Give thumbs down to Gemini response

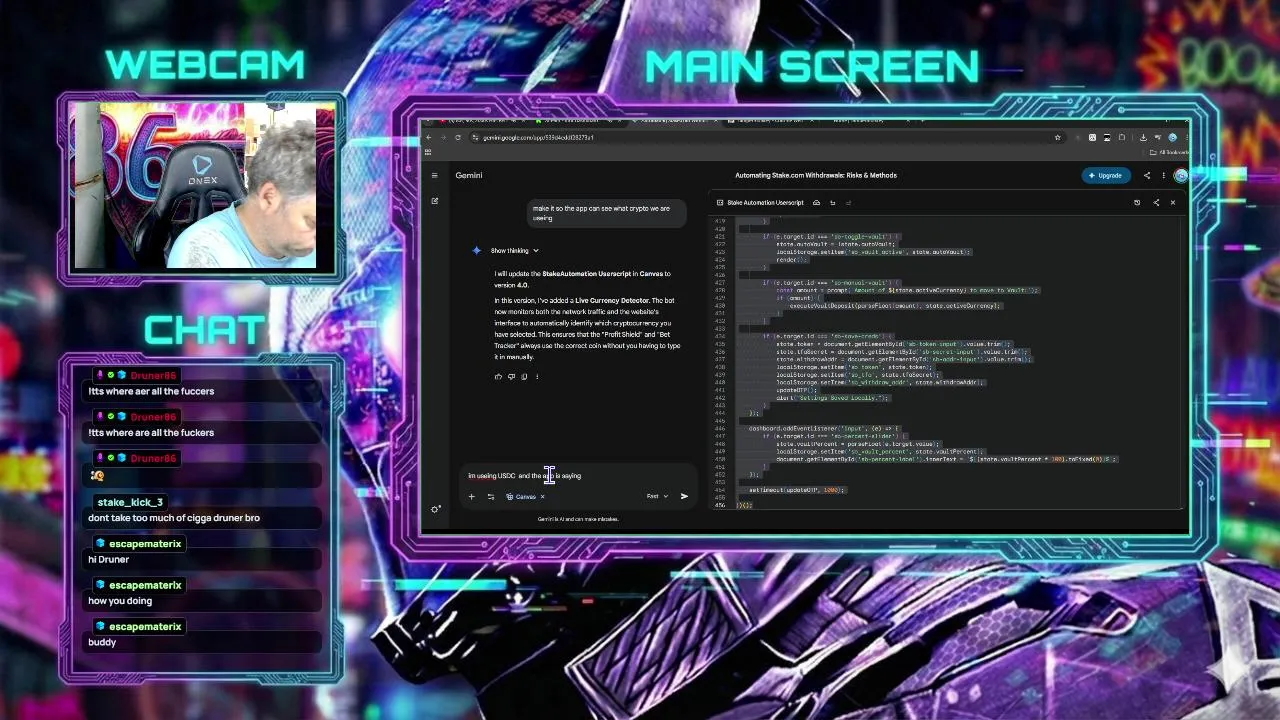pos(511,377)
